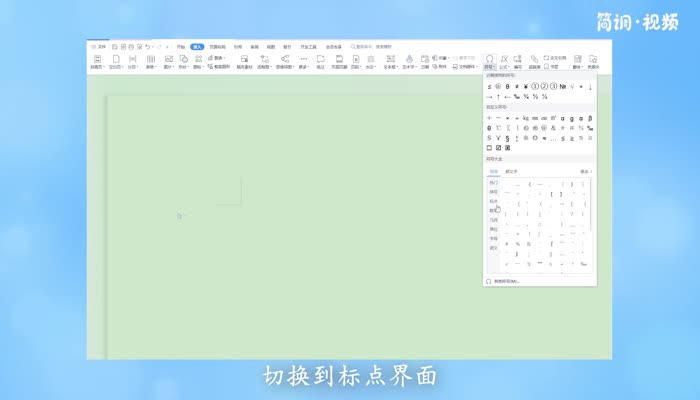Click the 图片 picture insert icon

(168, 61)
